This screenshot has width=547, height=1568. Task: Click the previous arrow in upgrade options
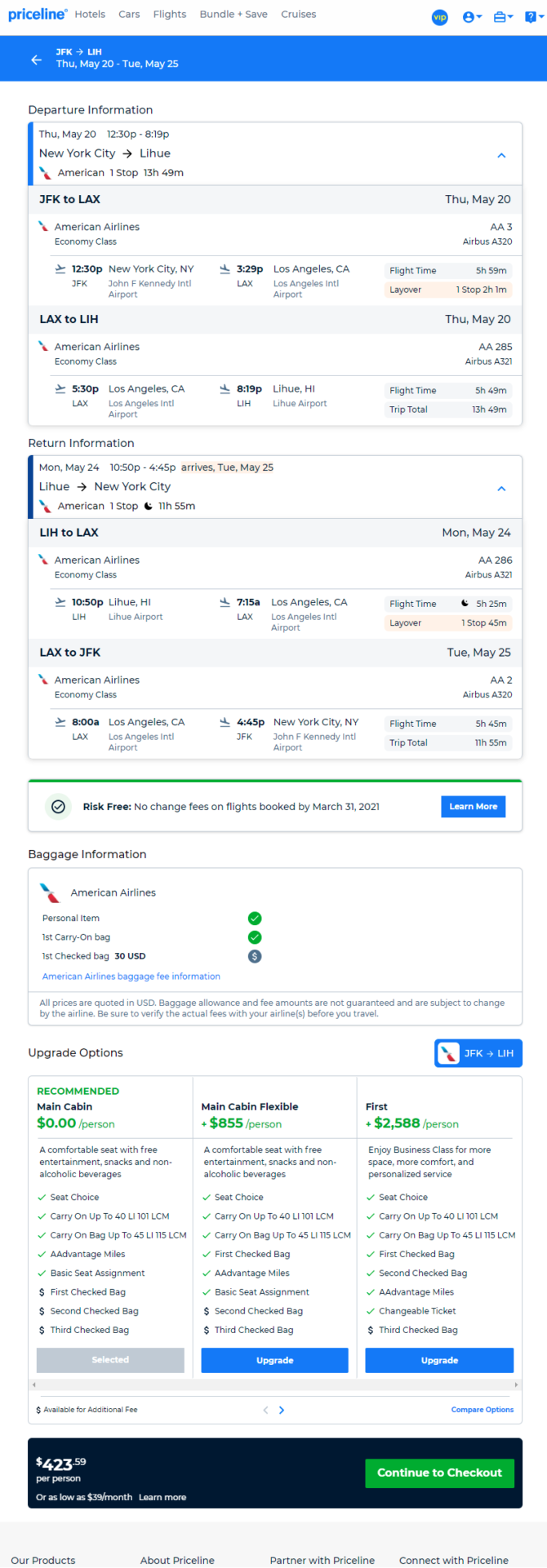[265, 1410]
